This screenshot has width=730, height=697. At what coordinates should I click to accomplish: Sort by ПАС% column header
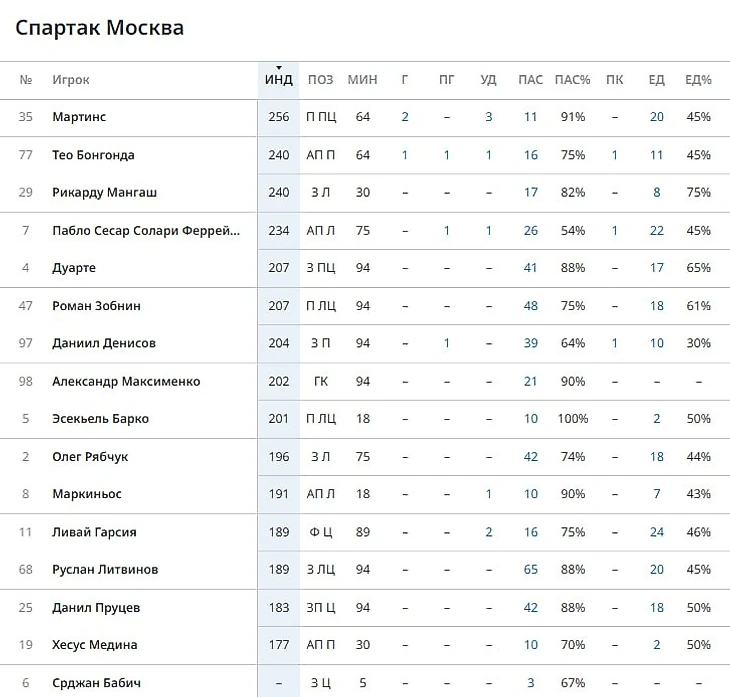(x=572, y=80)
